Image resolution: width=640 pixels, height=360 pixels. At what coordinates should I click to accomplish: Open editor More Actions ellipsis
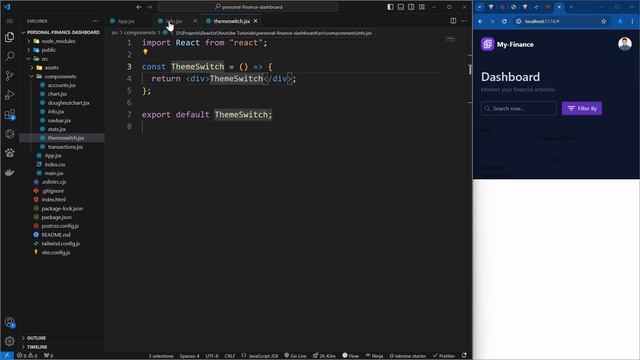(464, 21)
